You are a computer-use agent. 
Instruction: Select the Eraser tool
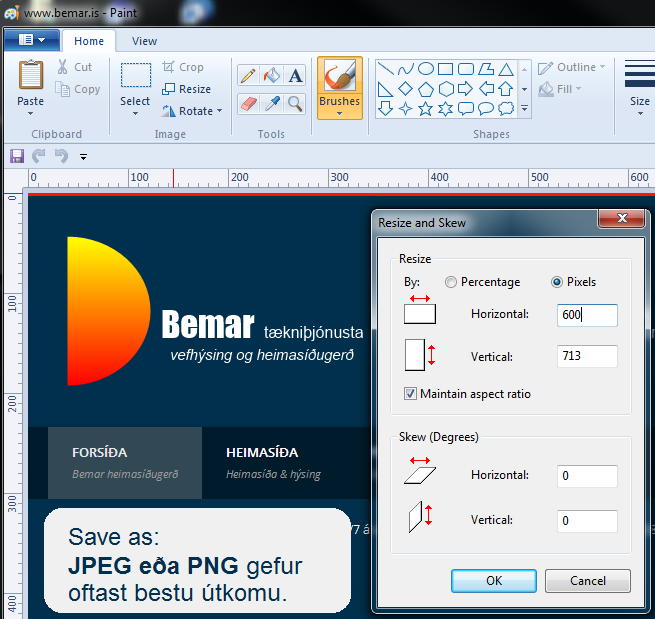248,103
